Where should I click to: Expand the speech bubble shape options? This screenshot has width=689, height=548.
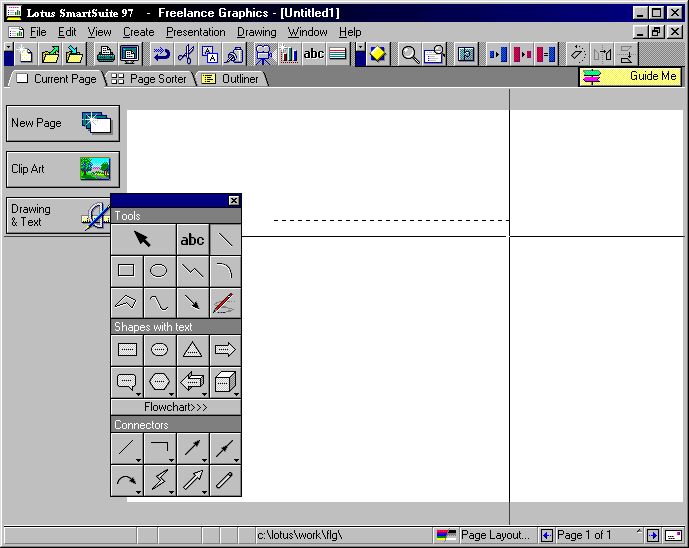click(x=138, y=394)
